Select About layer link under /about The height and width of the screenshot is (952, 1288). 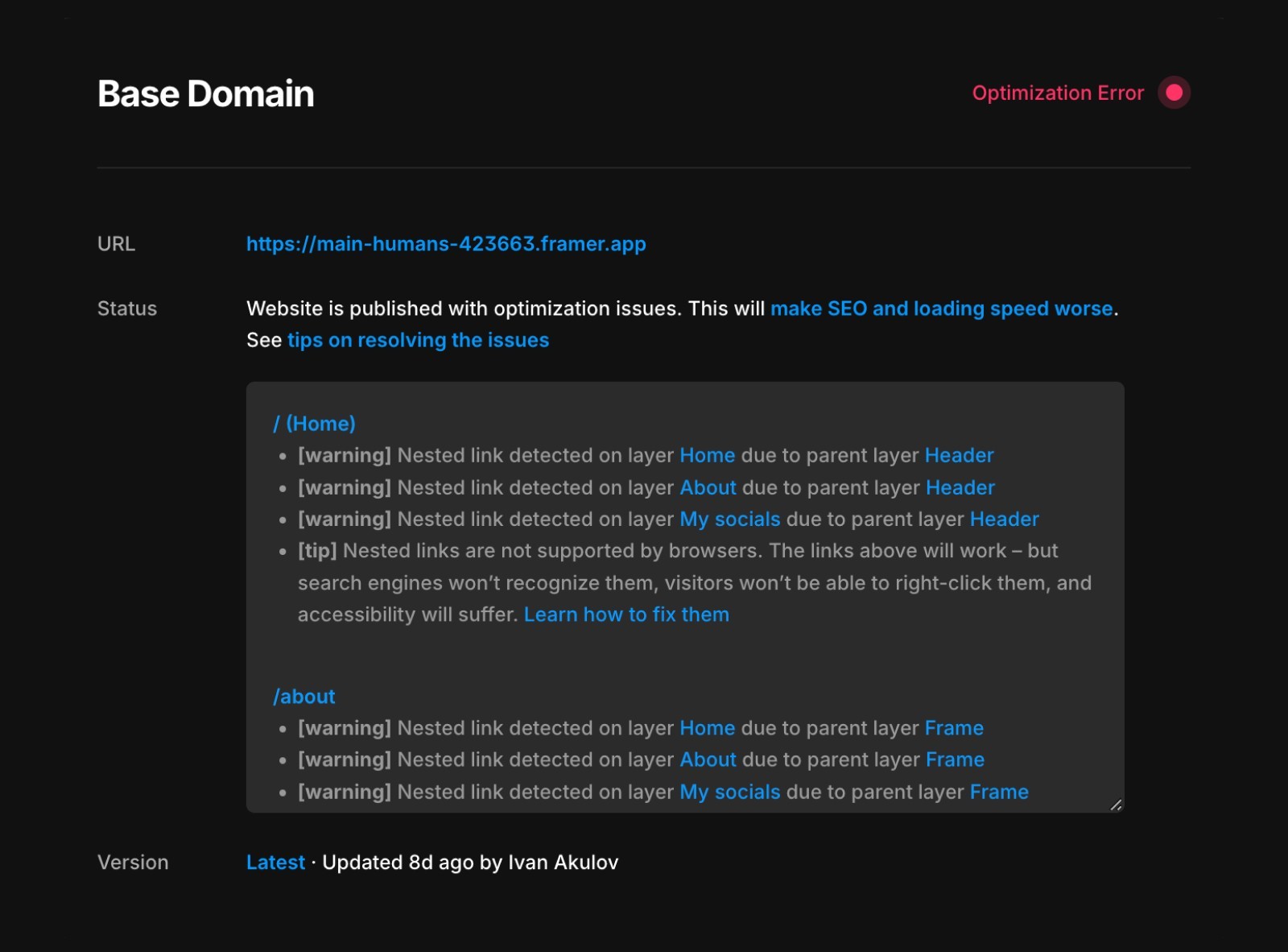click(708, 760)
